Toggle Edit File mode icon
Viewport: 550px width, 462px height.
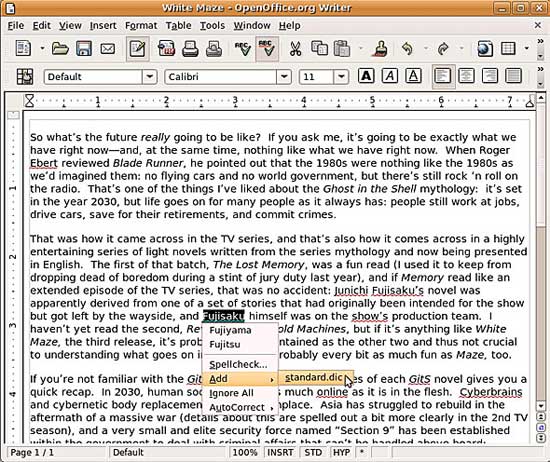point(138,48)
